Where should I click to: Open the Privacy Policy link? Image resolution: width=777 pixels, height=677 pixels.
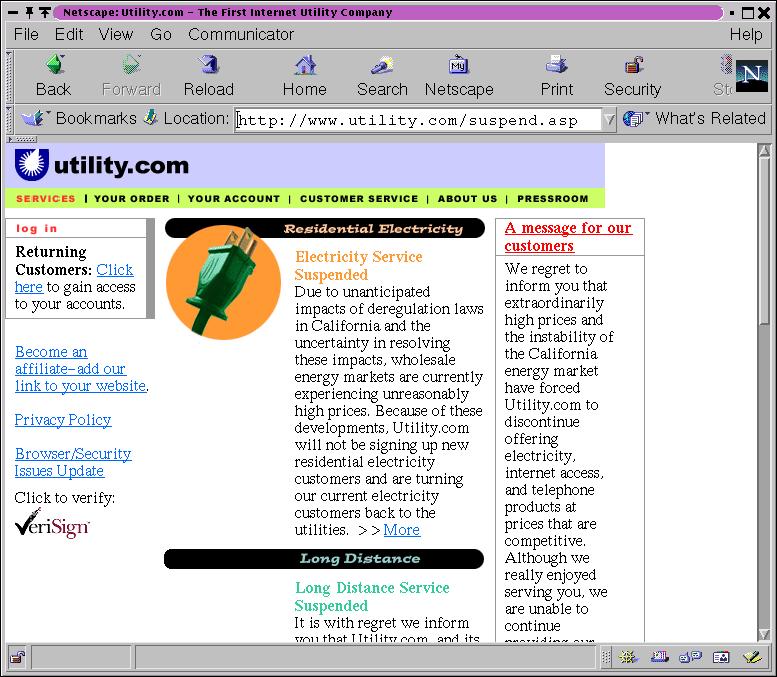(63, 420)
